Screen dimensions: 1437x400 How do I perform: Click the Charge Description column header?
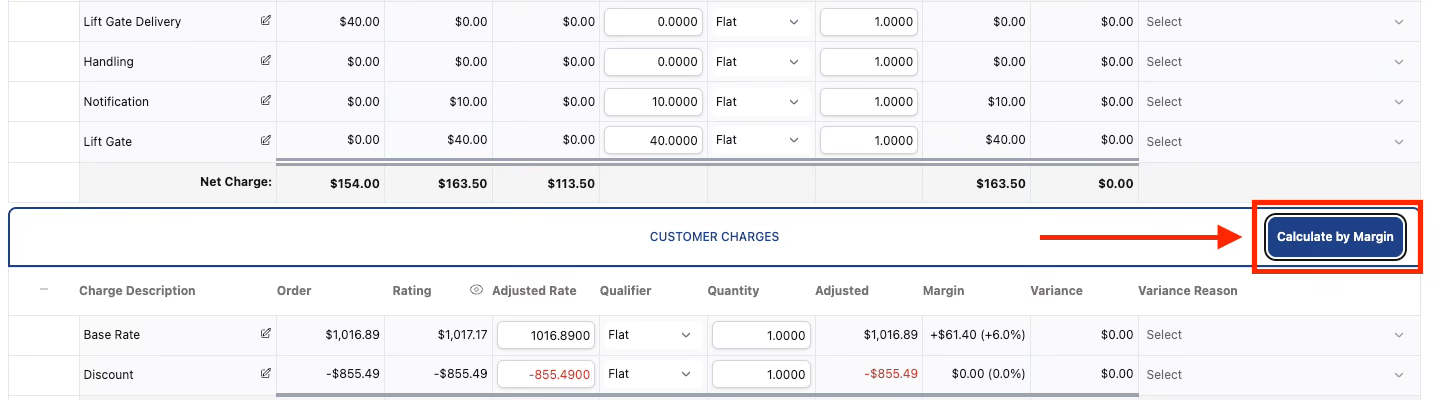click(137, 291)
